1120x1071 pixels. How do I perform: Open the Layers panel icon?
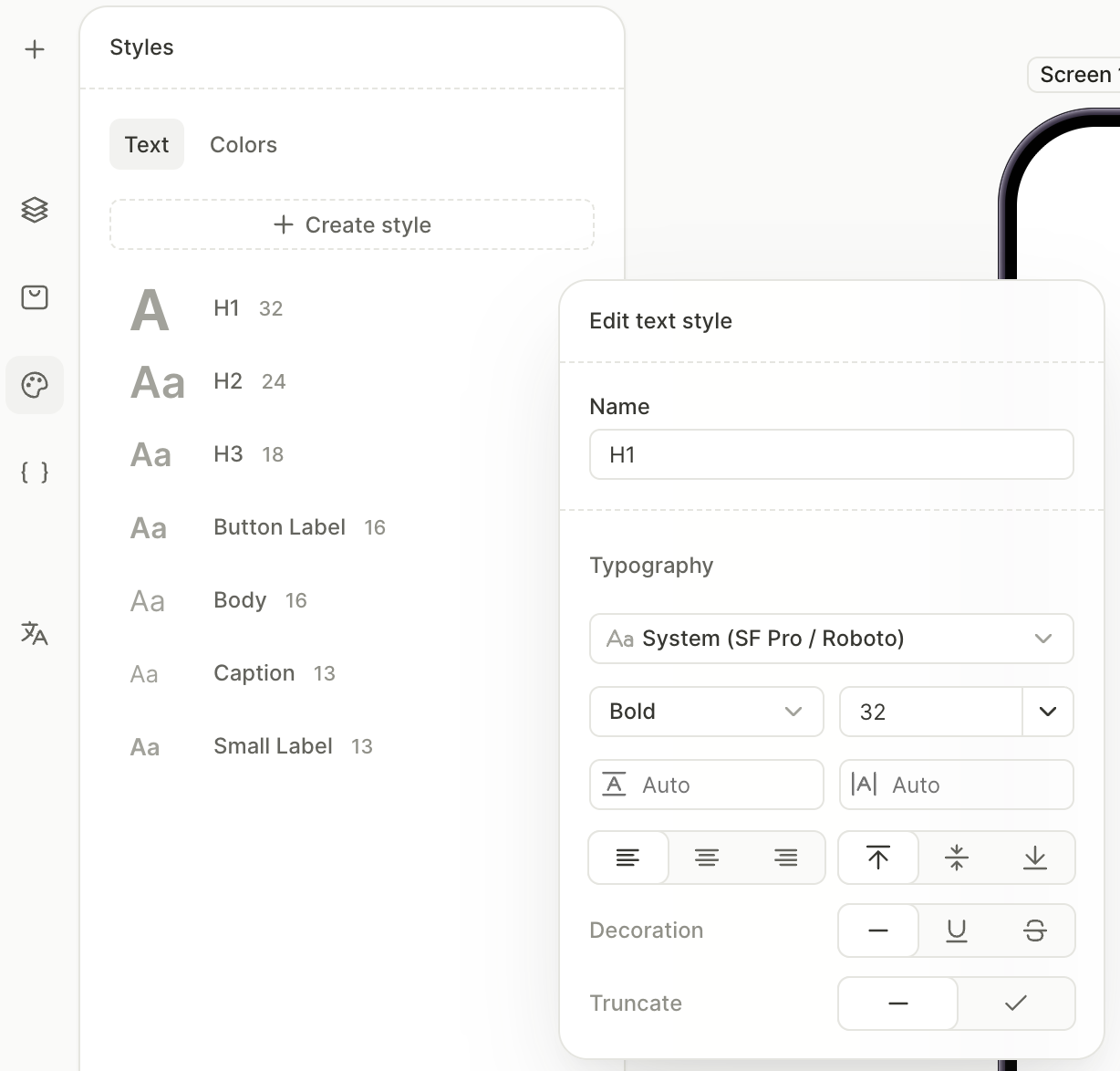coord(35,210)
